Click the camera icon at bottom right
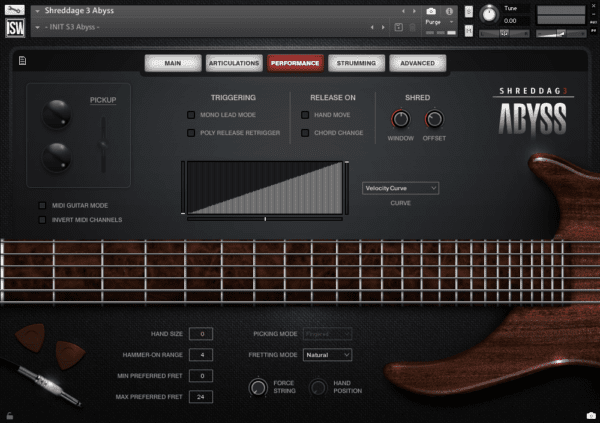 591,415
